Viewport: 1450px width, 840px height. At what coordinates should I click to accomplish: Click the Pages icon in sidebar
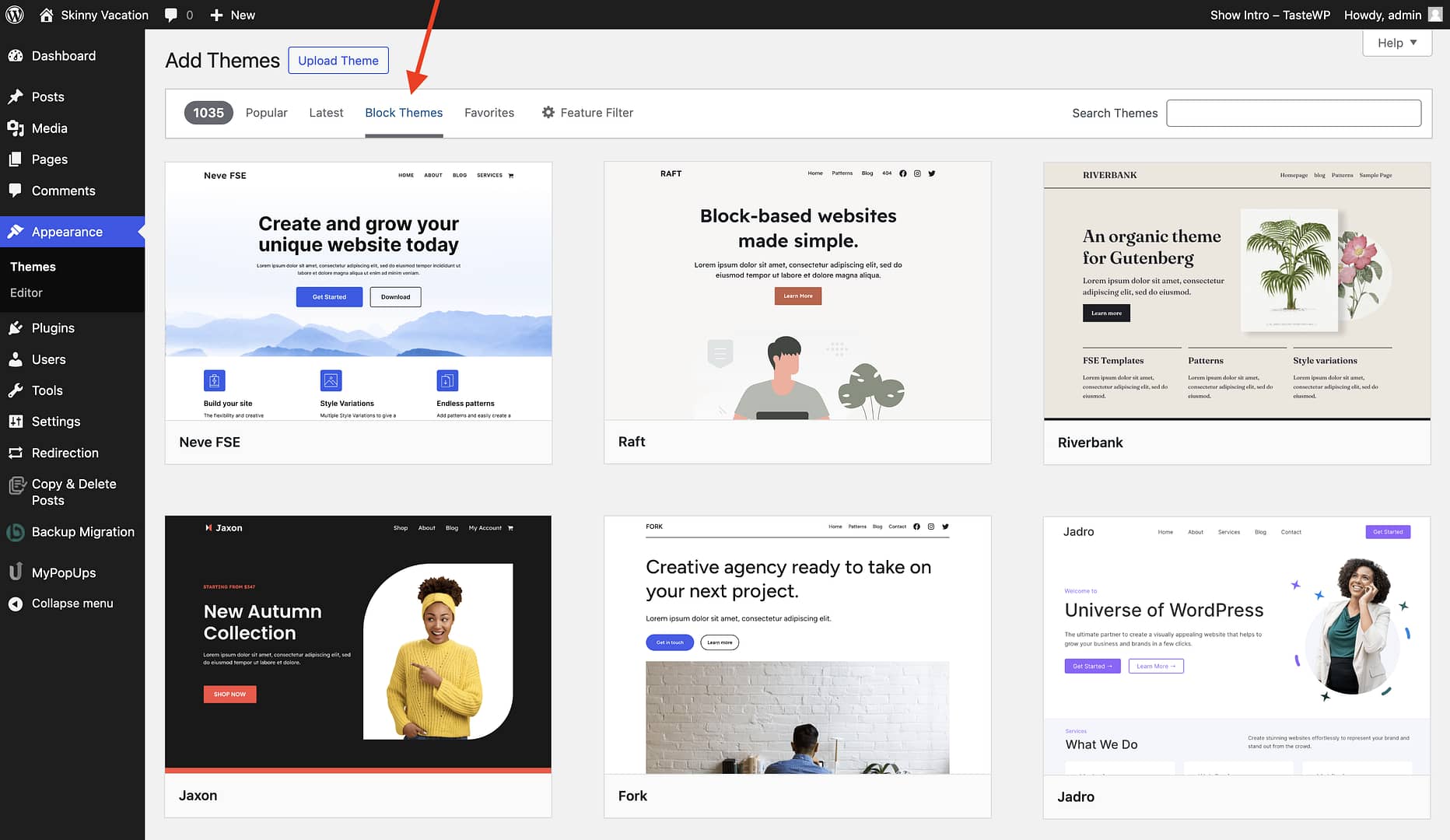pyautogui.click(x=16, y=159)
